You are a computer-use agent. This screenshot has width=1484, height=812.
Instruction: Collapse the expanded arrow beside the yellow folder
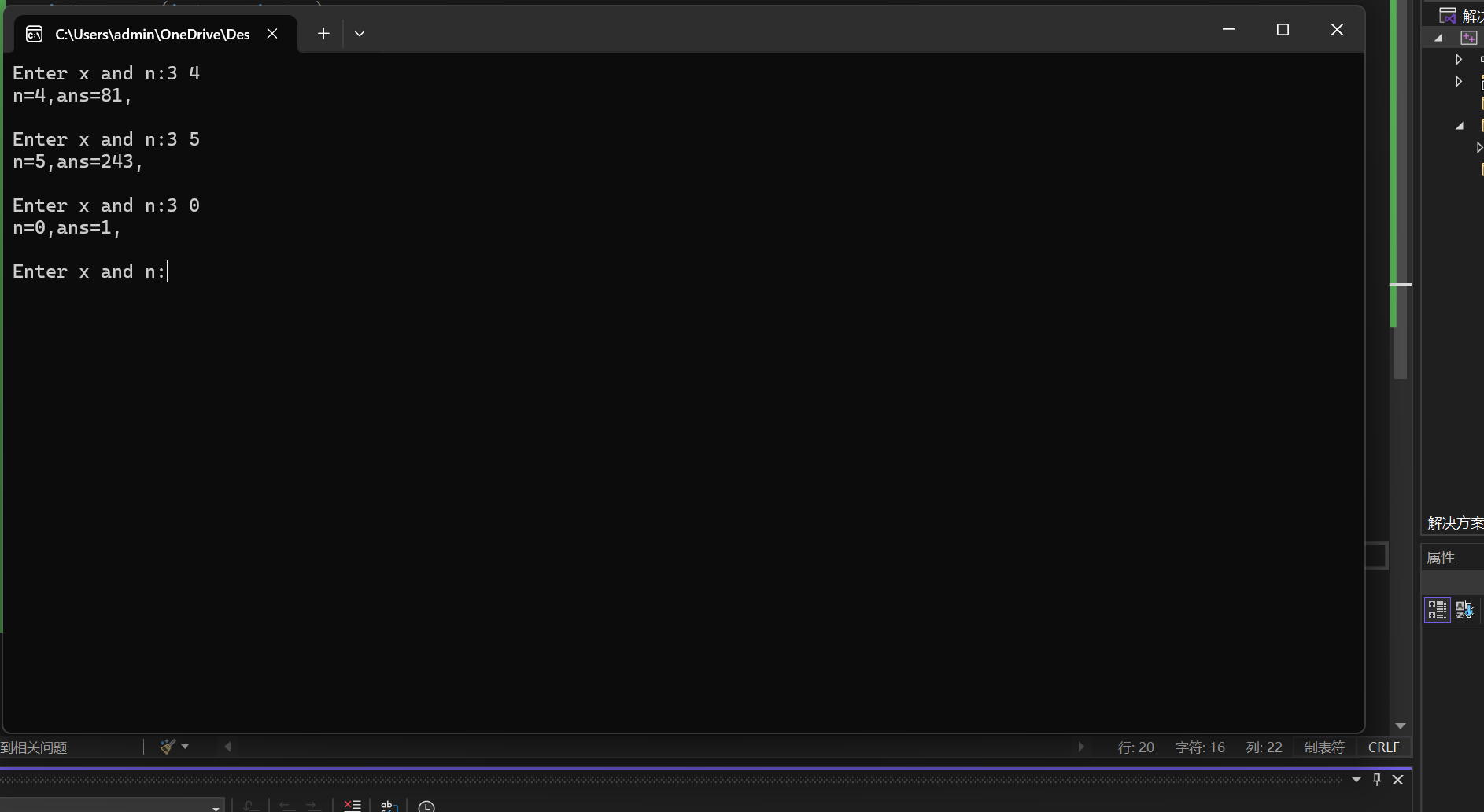tap(1460, 126)
